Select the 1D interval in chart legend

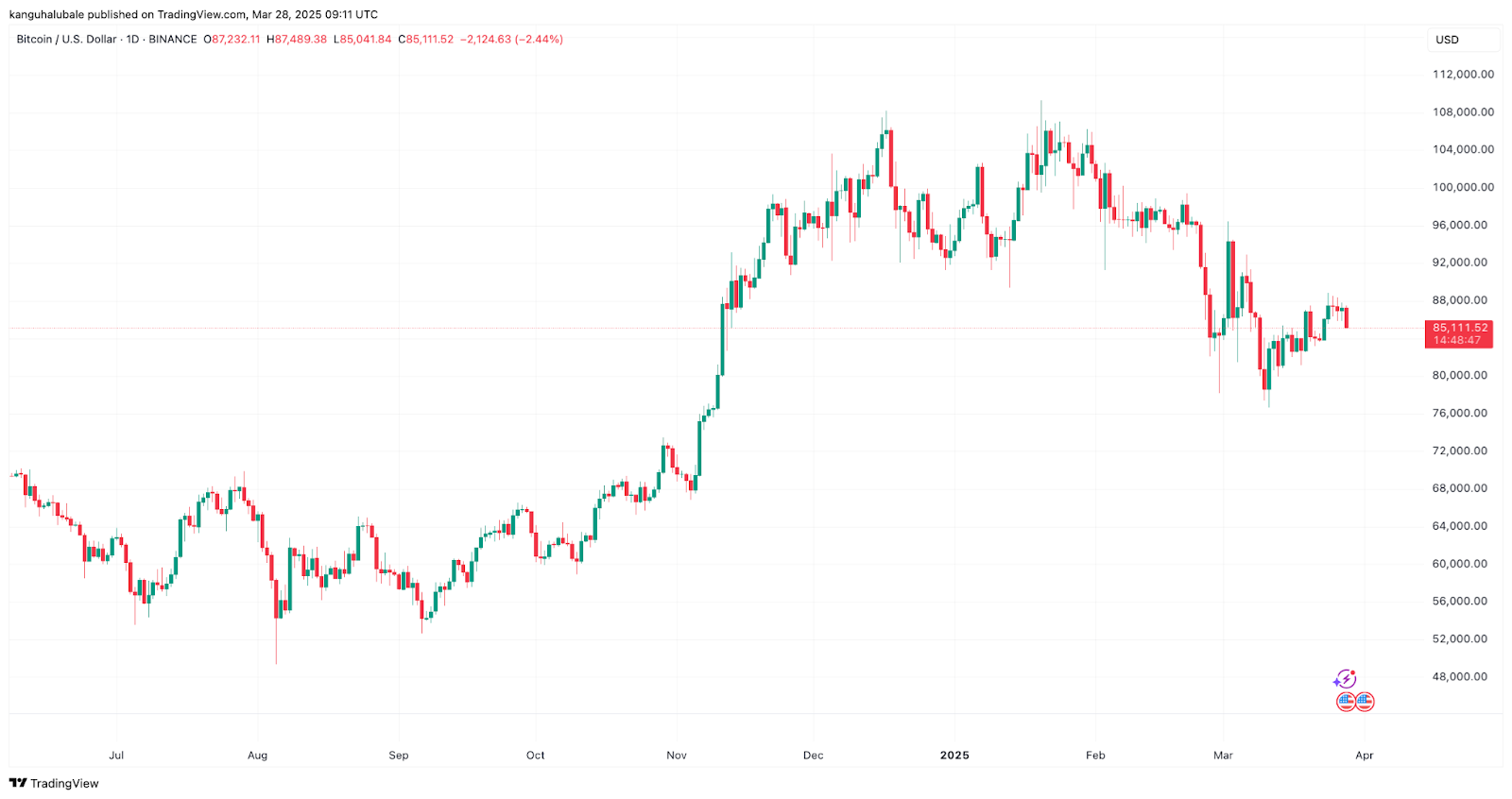[x=132, y=40]
